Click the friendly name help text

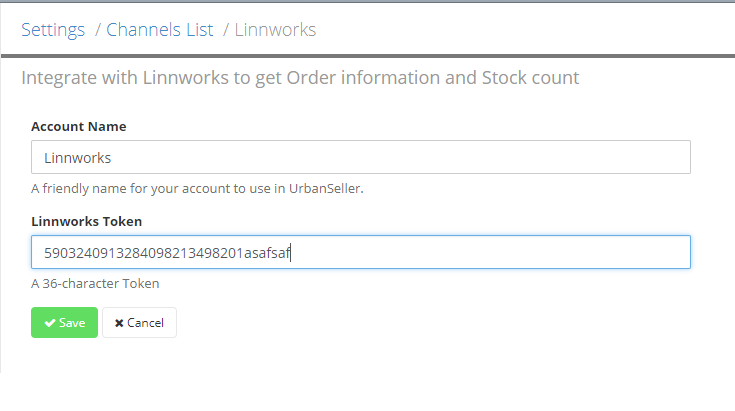click(196, 188)
